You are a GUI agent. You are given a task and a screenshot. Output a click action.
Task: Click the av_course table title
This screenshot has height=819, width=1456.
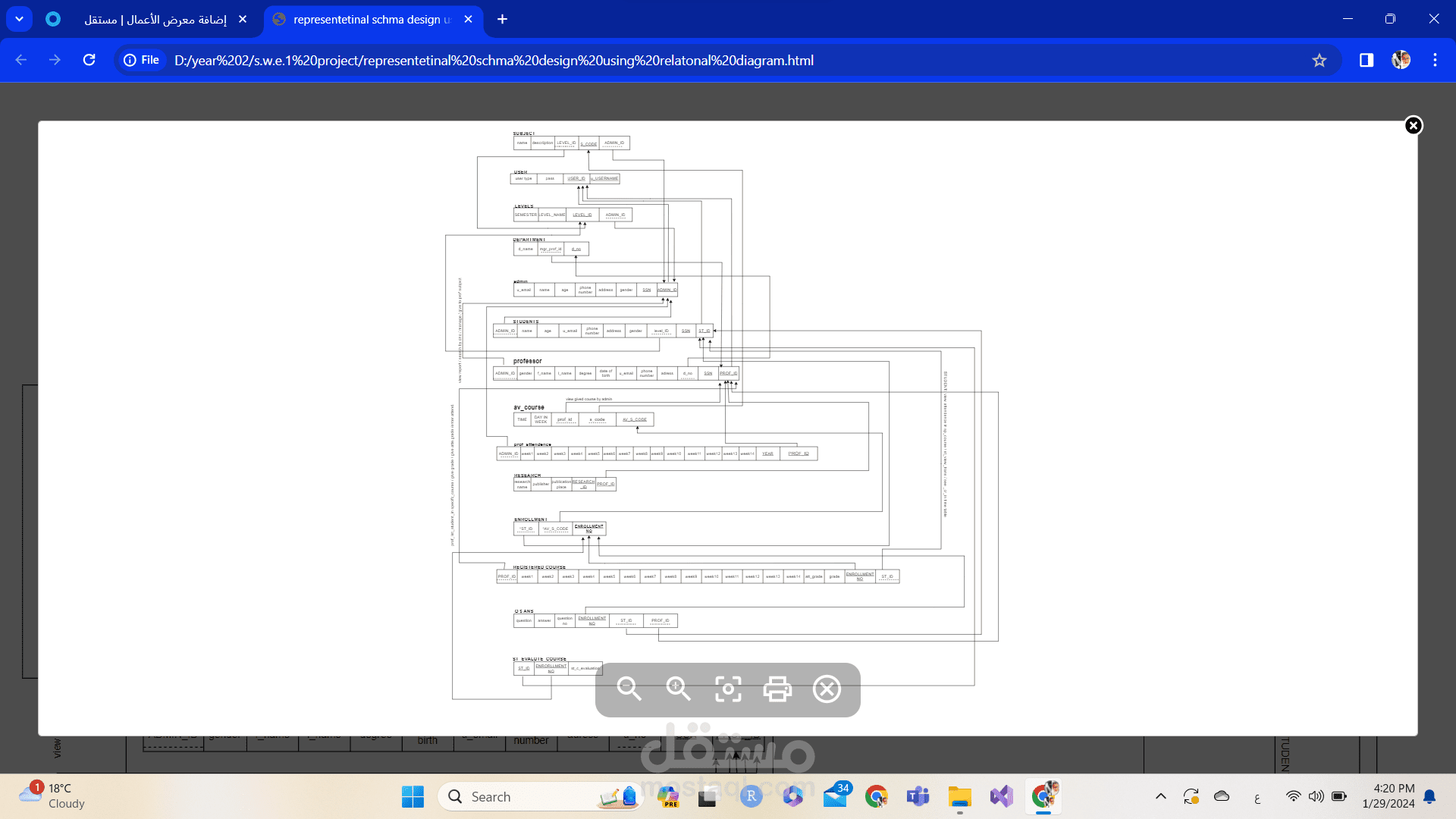pos(529,408)
